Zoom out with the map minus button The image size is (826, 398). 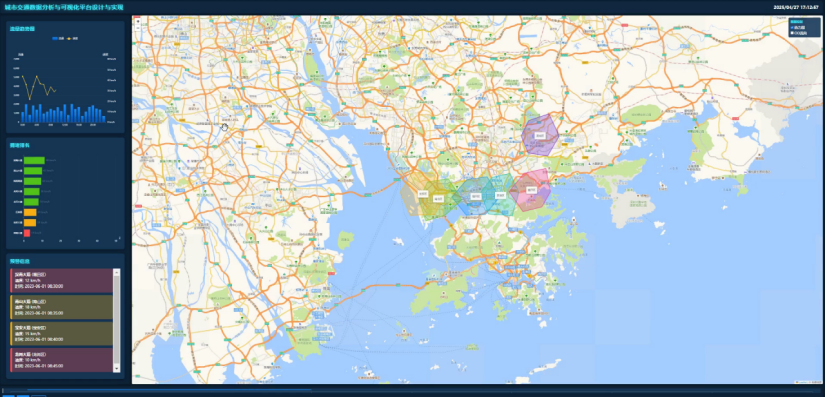(x=138, y=27)
